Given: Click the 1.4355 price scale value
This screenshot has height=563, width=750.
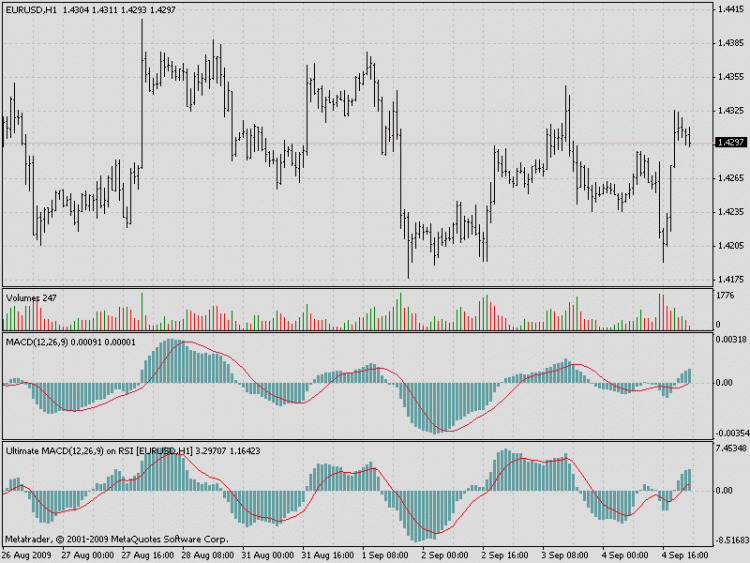Looking at the screenshot, I should (x=728, y=76).
